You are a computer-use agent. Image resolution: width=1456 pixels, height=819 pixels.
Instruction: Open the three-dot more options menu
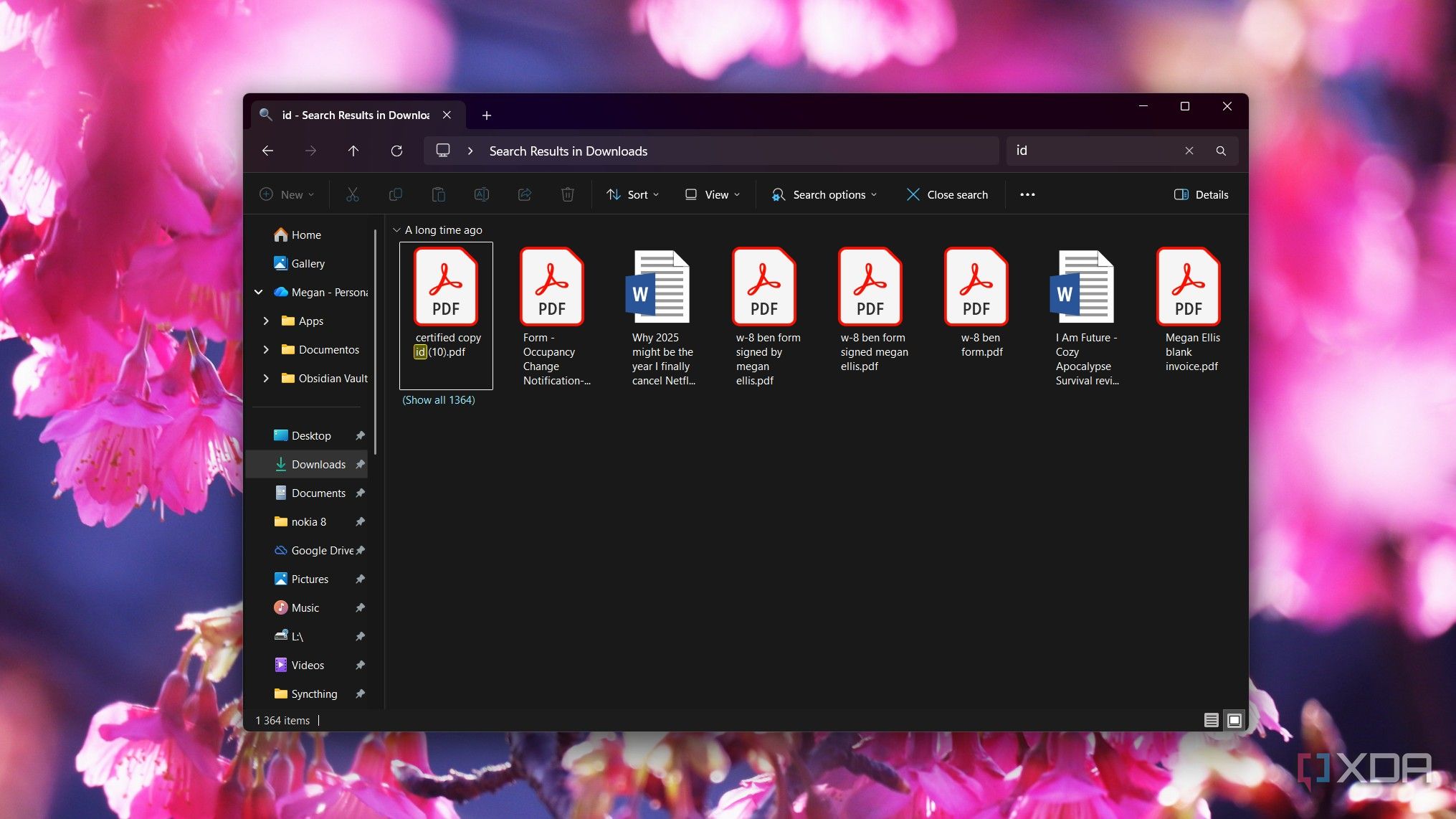pyautogui.click(x=1027, y=194)
